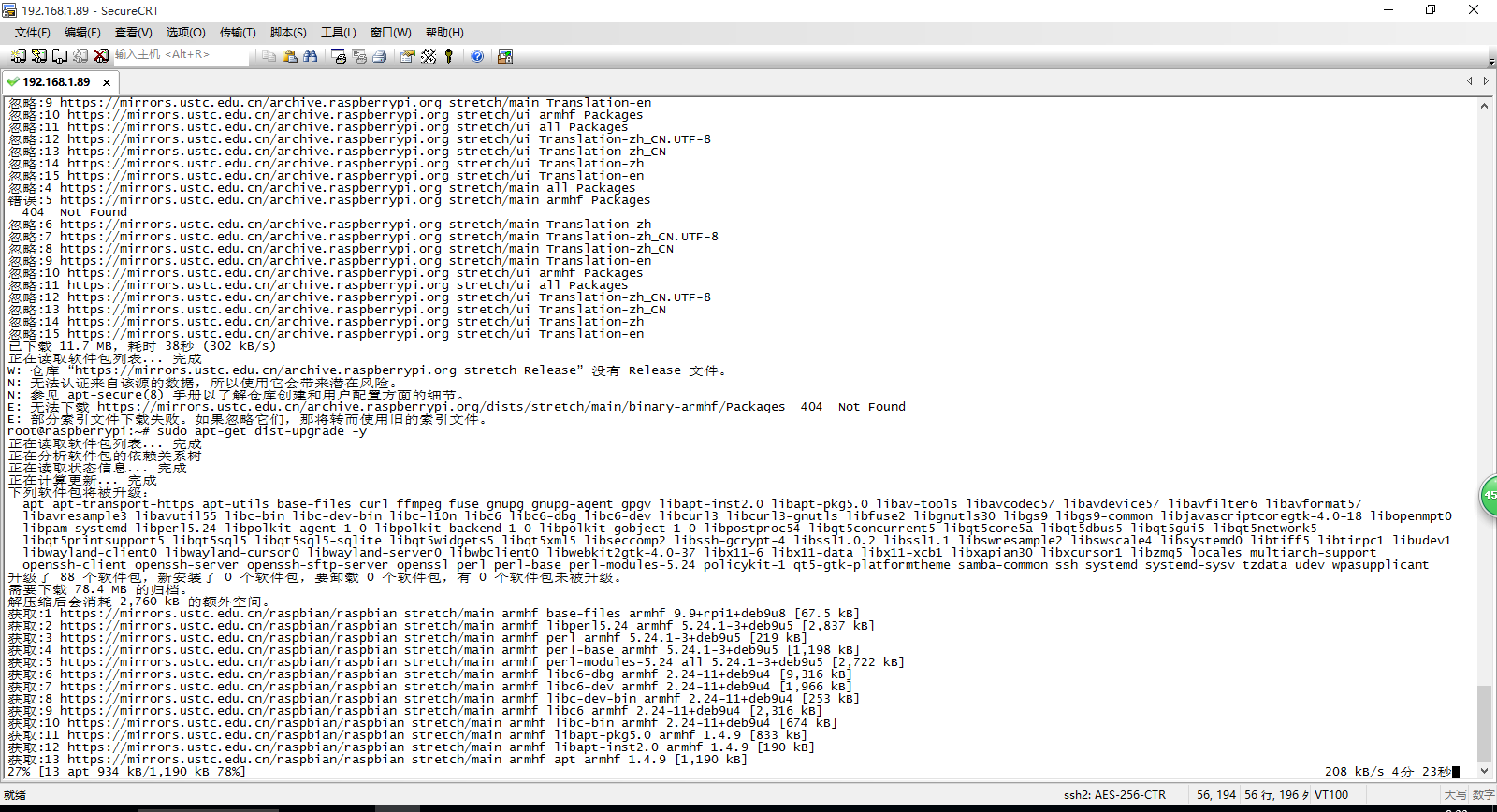Open Session Options icon
Screen dimensions: 1497x812
coord(408,56)
